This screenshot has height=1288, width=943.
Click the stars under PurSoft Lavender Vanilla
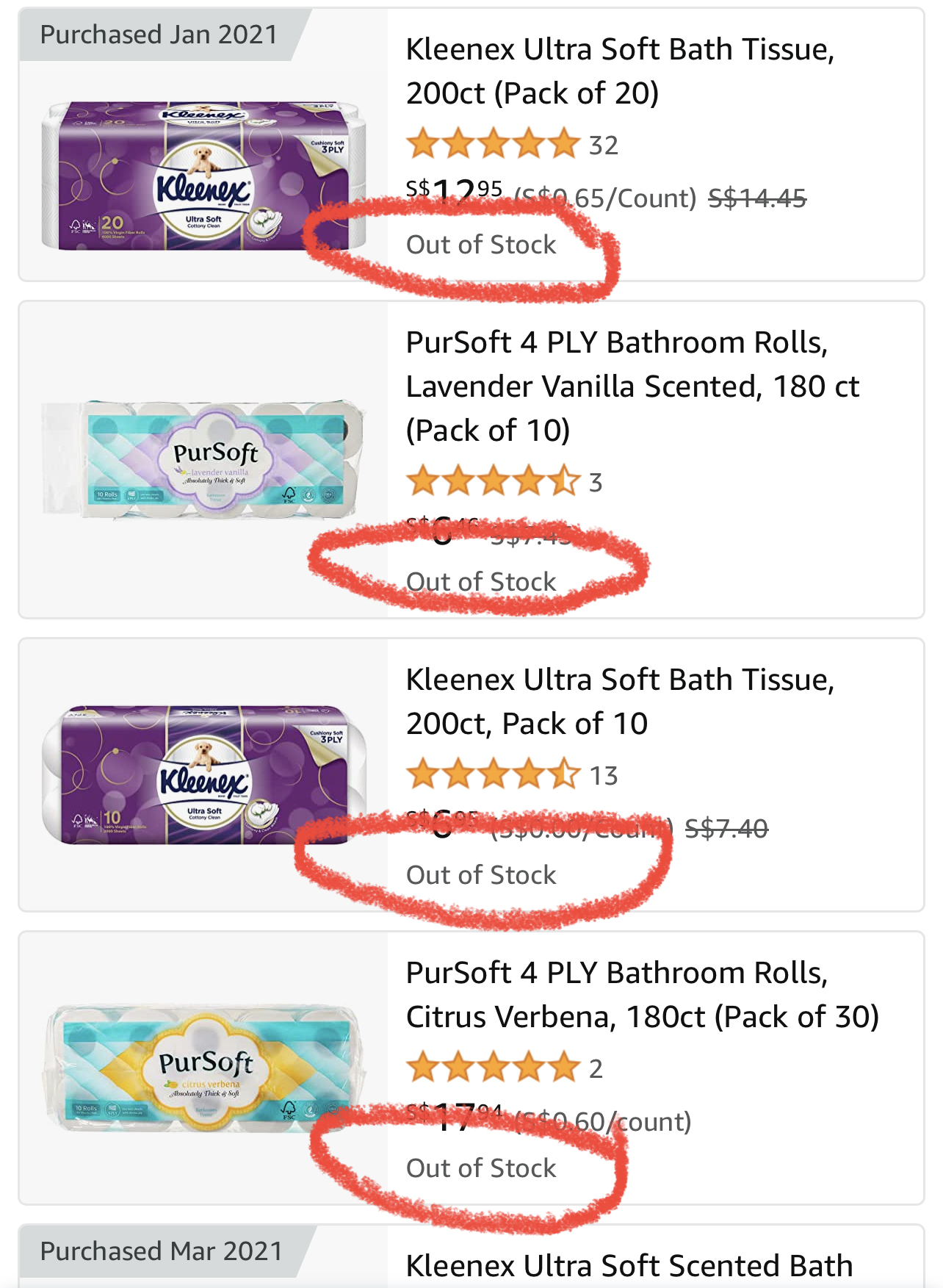click(x=493, y=481)
